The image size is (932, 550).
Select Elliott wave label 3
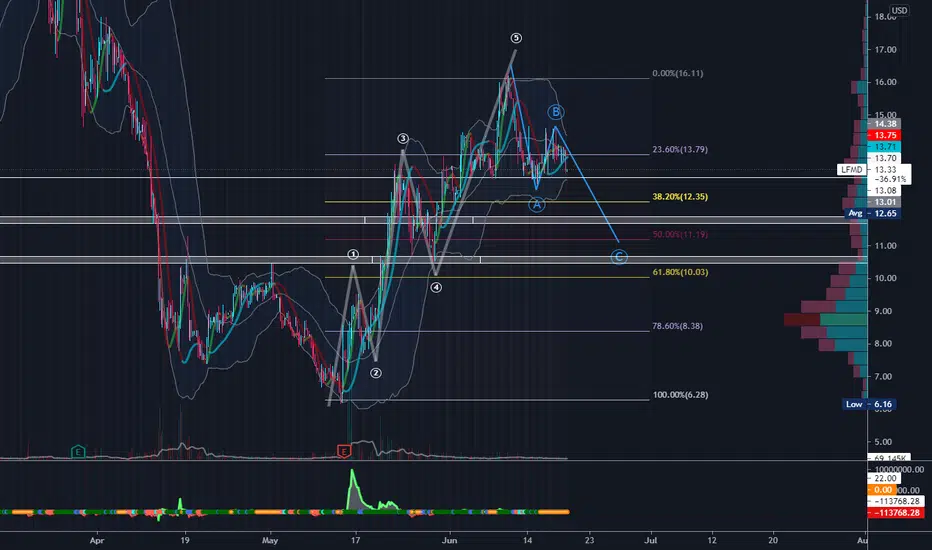pos(403,139)
